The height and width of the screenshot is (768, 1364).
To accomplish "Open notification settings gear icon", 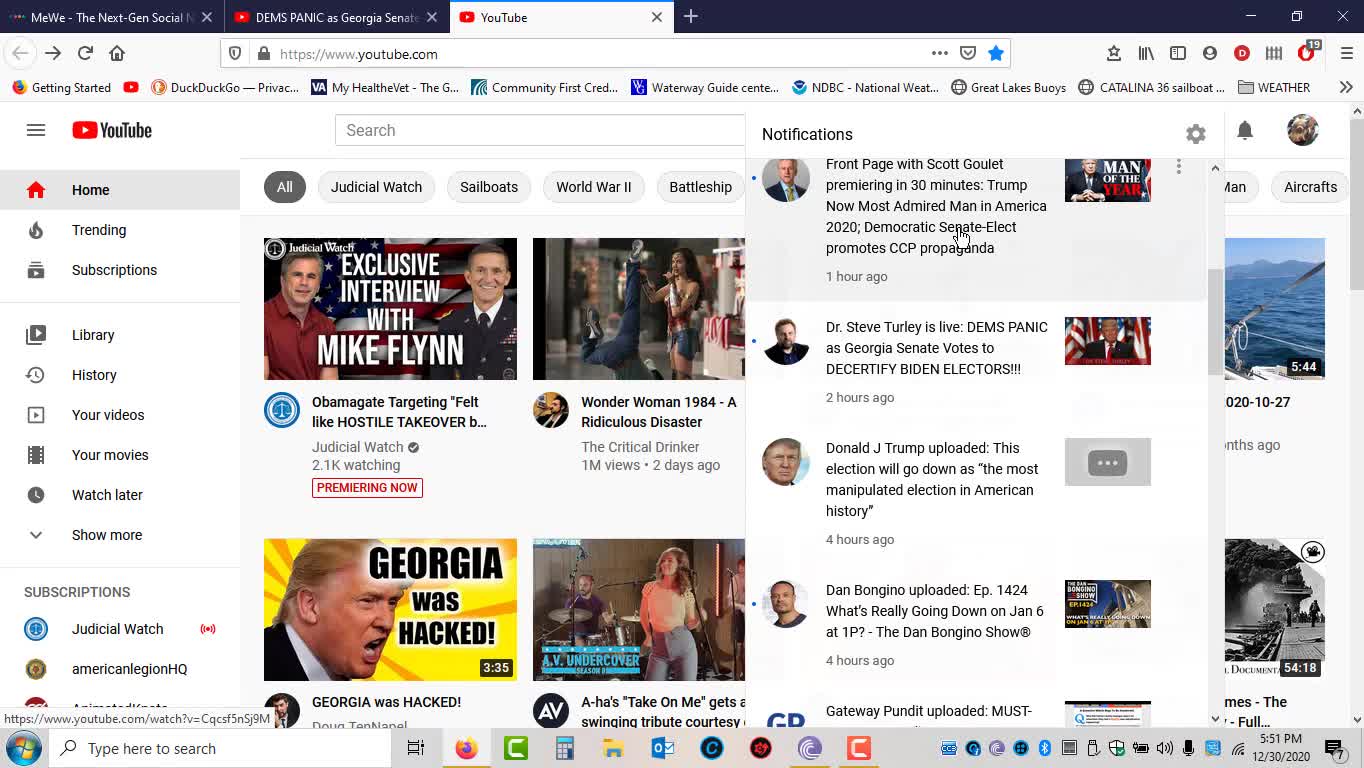I will (1196, 134).
